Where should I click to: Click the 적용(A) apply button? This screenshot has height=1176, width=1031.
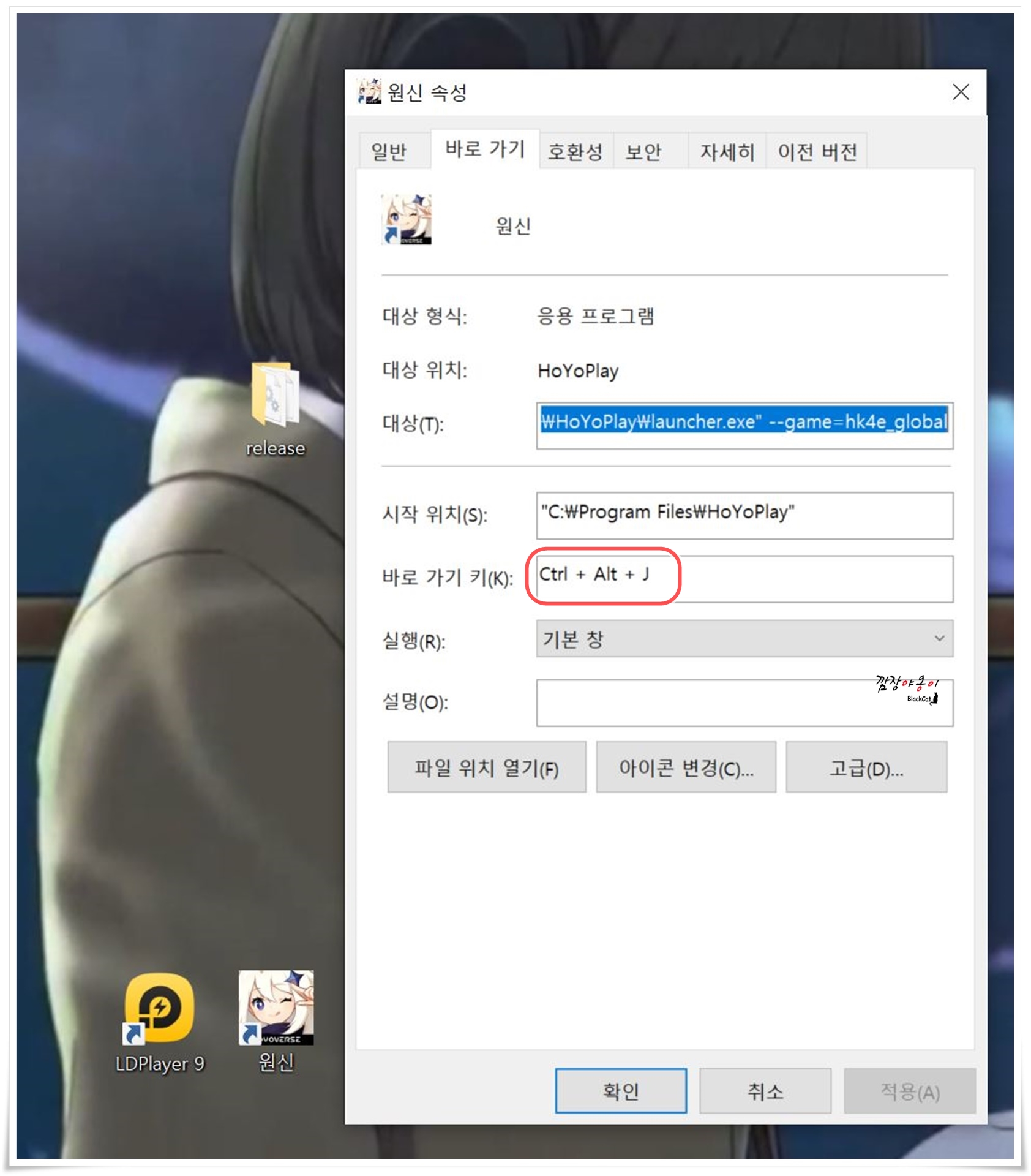point(910,1091)
